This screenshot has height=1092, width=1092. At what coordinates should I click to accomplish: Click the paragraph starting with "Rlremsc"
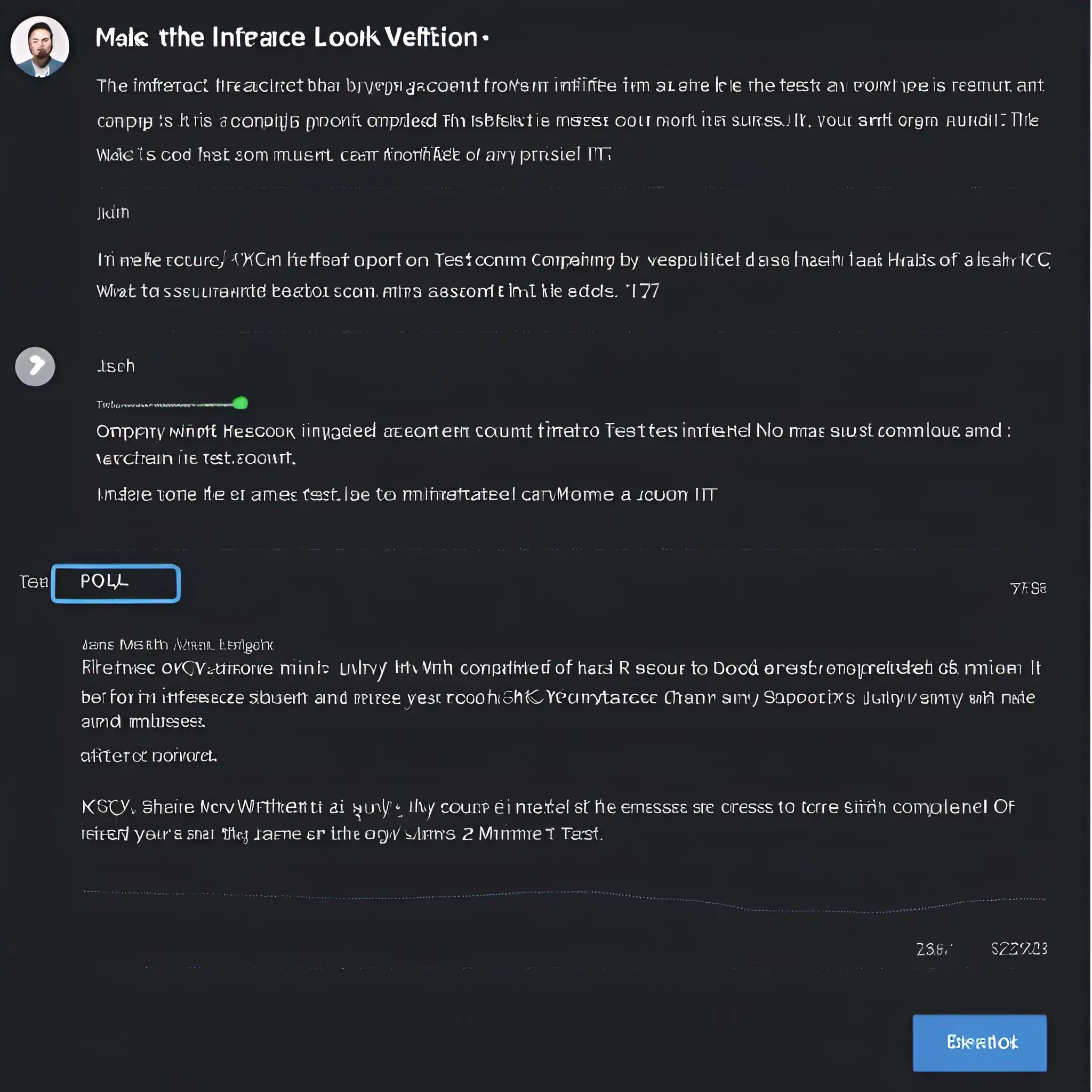click(559, 694)
